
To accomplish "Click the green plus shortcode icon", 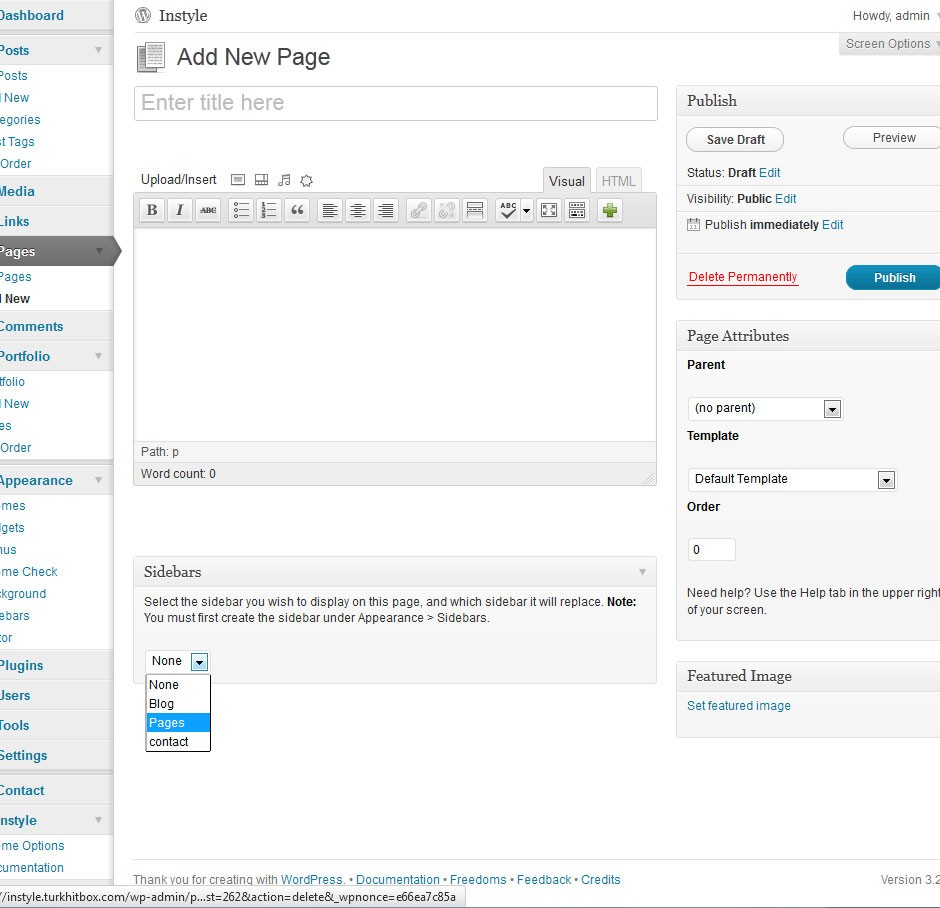I will point(610,210).
